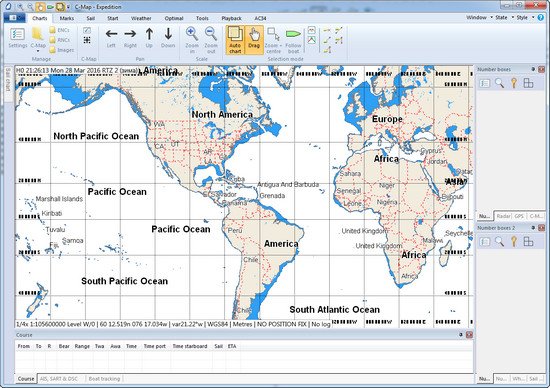The height and width of the screenshot is (388, 550).
Task: Switch to the Weather ribbon tab
Action: [x=141, y=18]
